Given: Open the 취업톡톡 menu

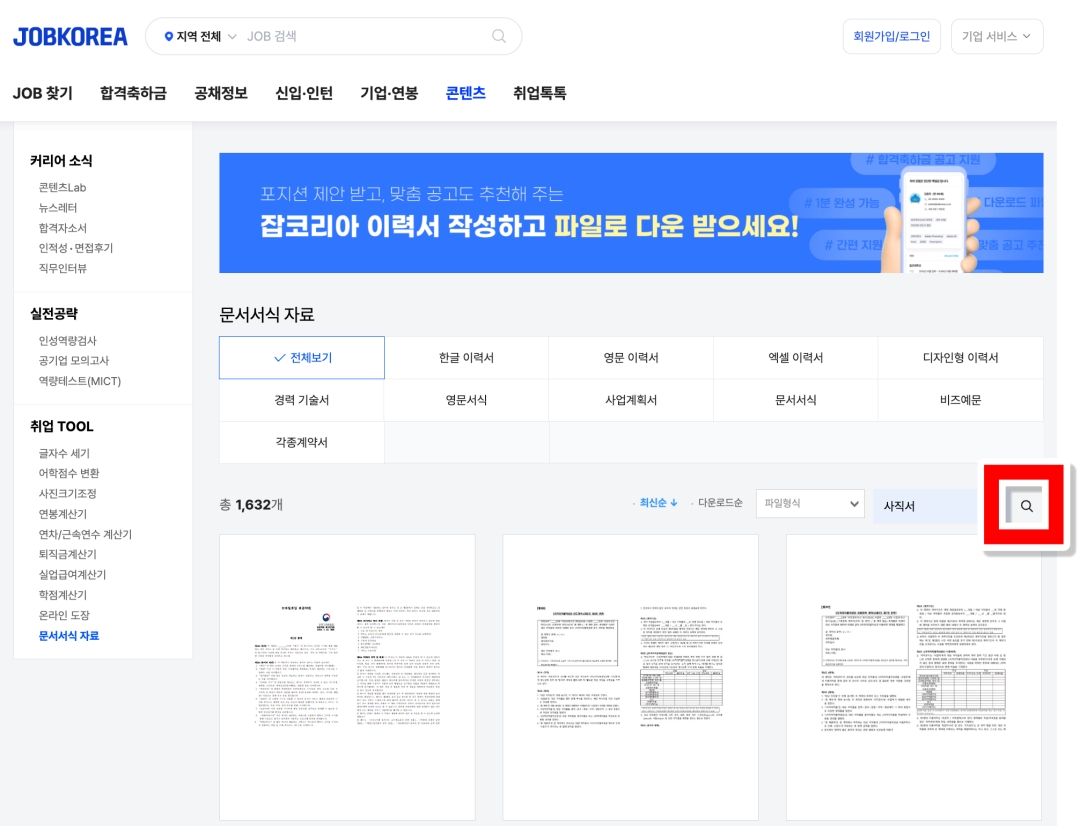Looking at the screenshot, I should click(x=539, y=93).
